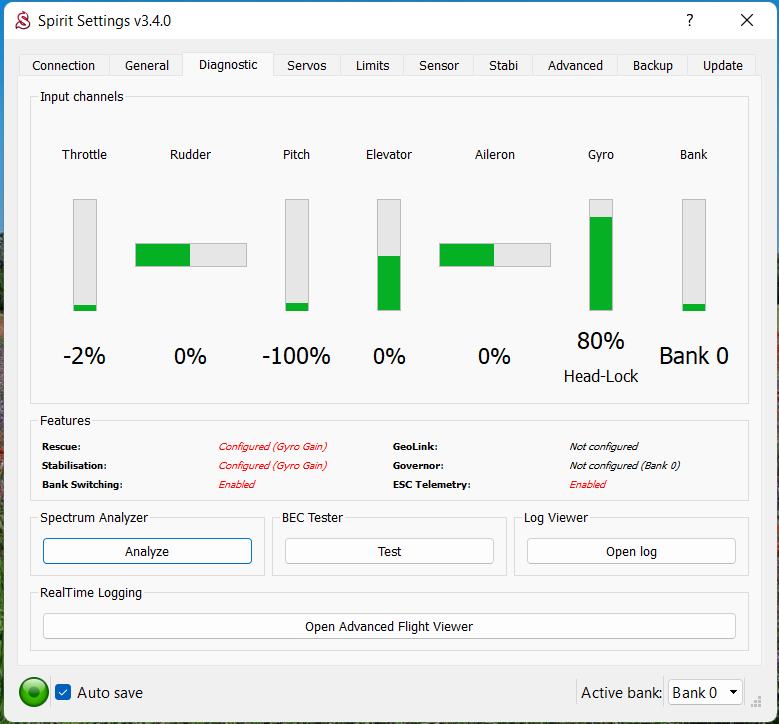Toggle the Auto save checkbox
Viewport: 779px width, 724px height.
(x=64, y=692)
